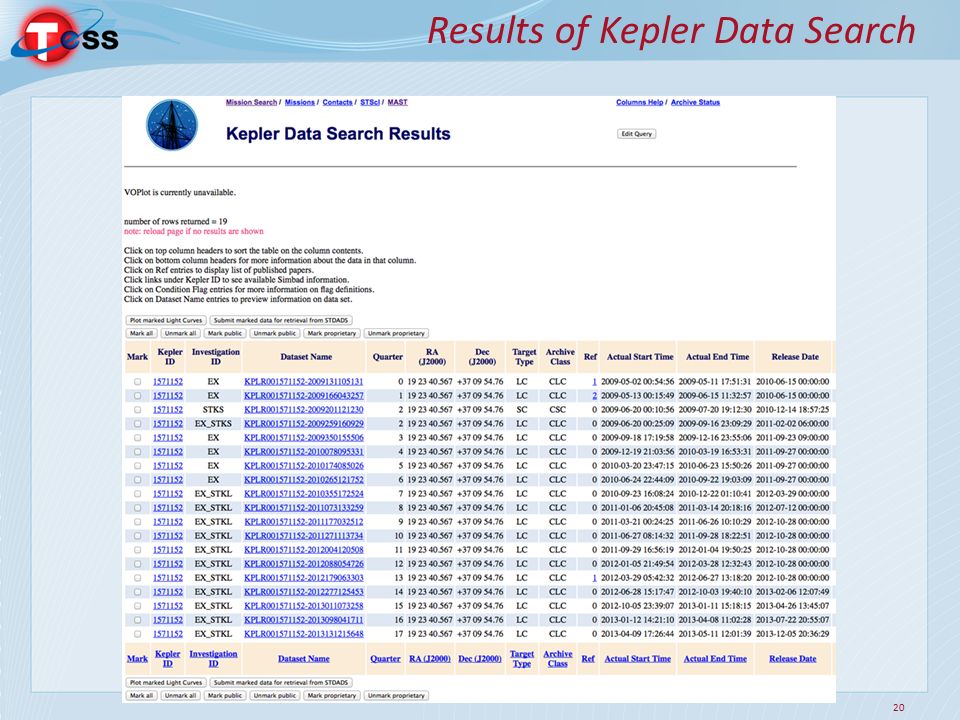Viewport: 960px width, 720px height.
Task: Open dataset KPLR001571152-2009201121230
Action: tap(304, 410)
